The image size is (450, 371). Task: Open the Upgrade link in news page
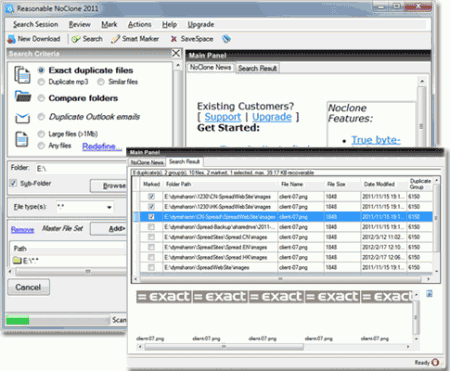(272, 117)
